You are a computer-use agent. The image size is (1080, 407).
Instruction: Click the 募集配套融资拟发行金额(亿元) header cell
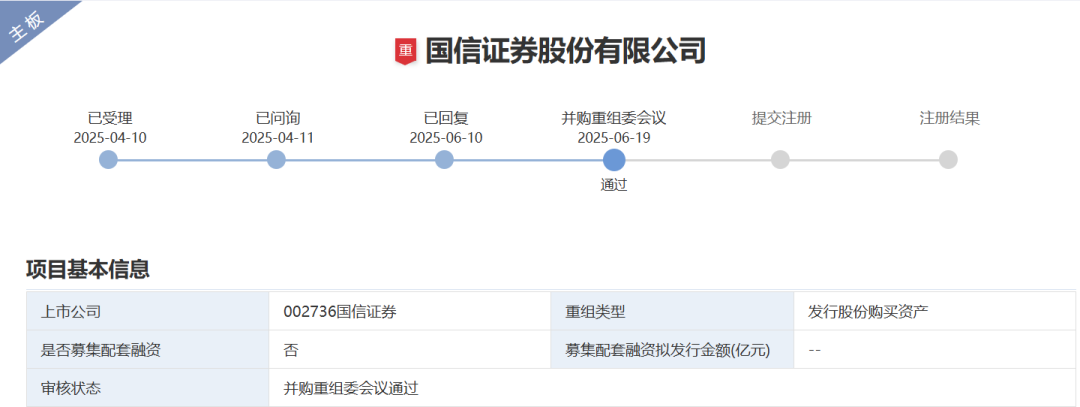672,350
